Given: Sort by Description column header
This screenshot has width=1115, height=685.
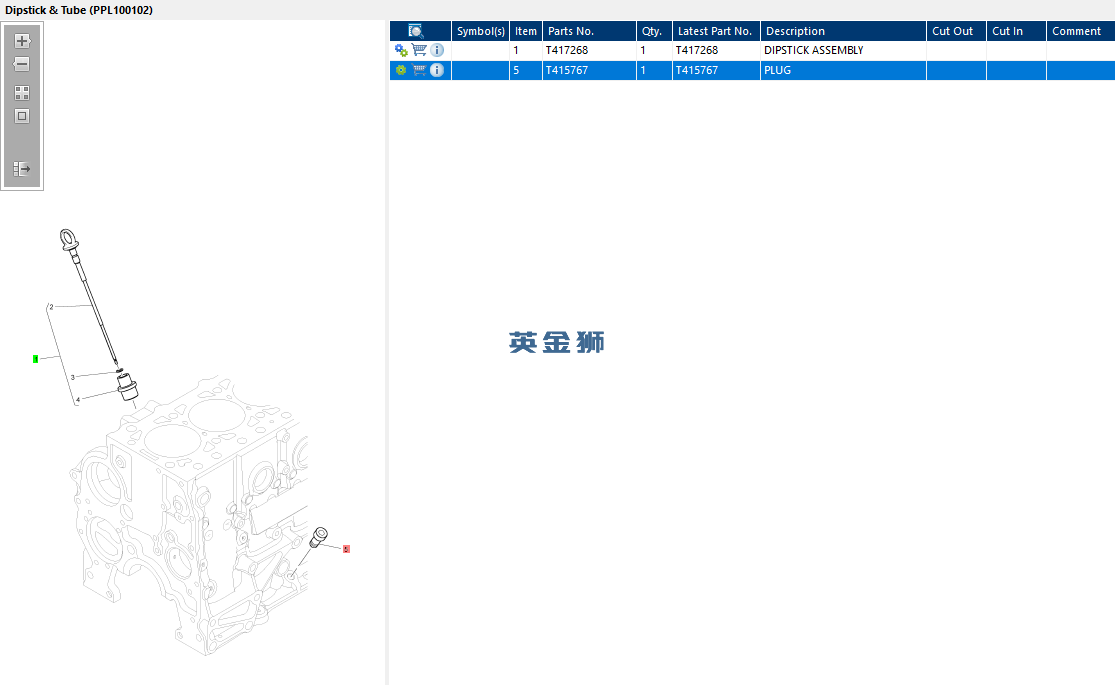Looking at the screenshot, I should pyautogui.click(x=843, y=31).
